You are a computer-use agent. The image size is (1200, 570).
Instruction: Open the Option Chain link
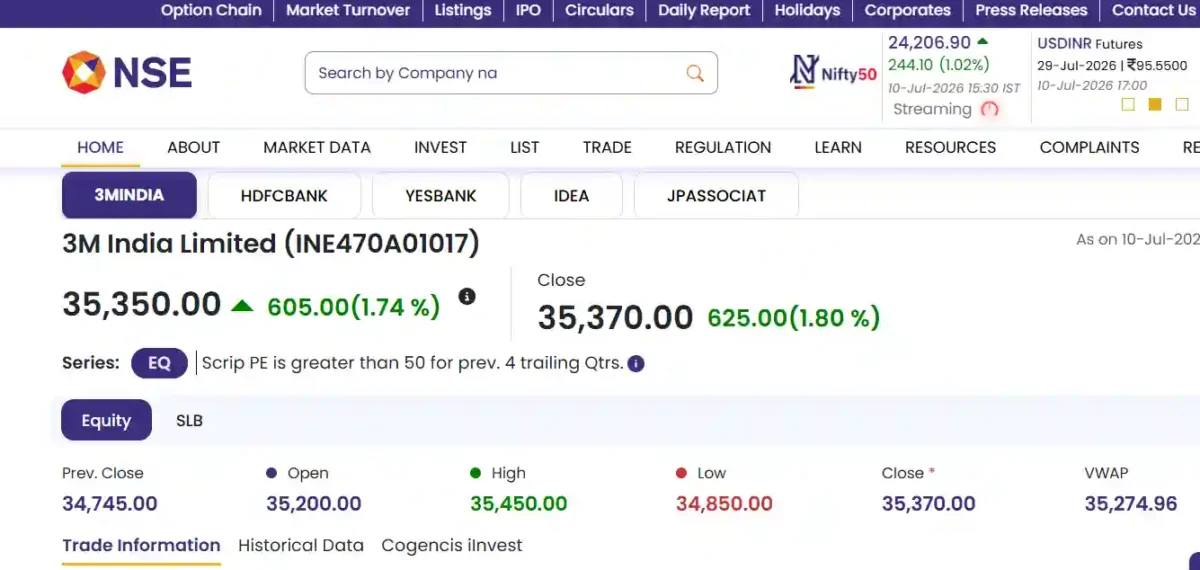(211, 10)
